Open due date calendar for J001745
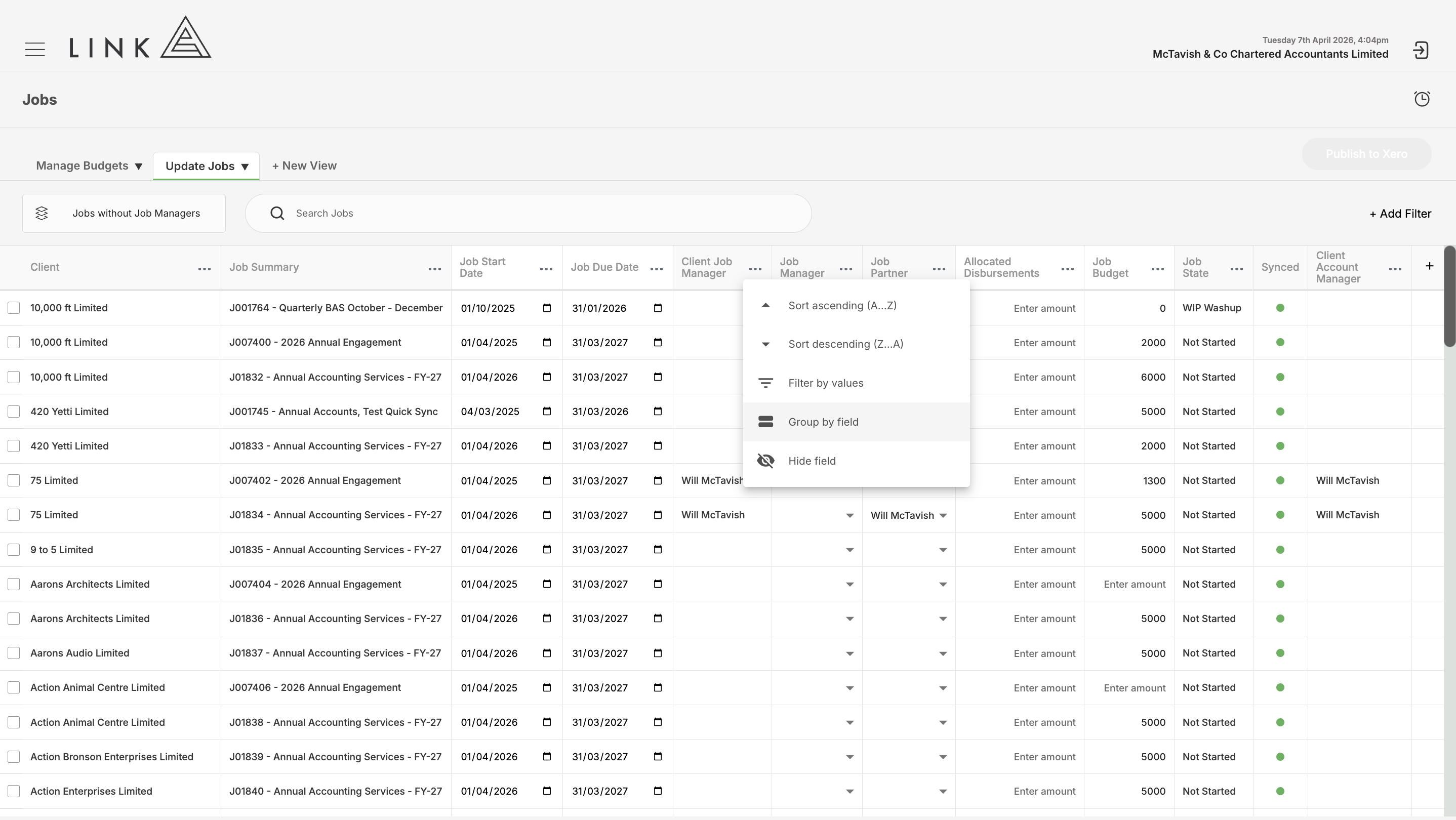This screenshot has width=1456, height=820. pyautogui.click(x=657, y=412)
